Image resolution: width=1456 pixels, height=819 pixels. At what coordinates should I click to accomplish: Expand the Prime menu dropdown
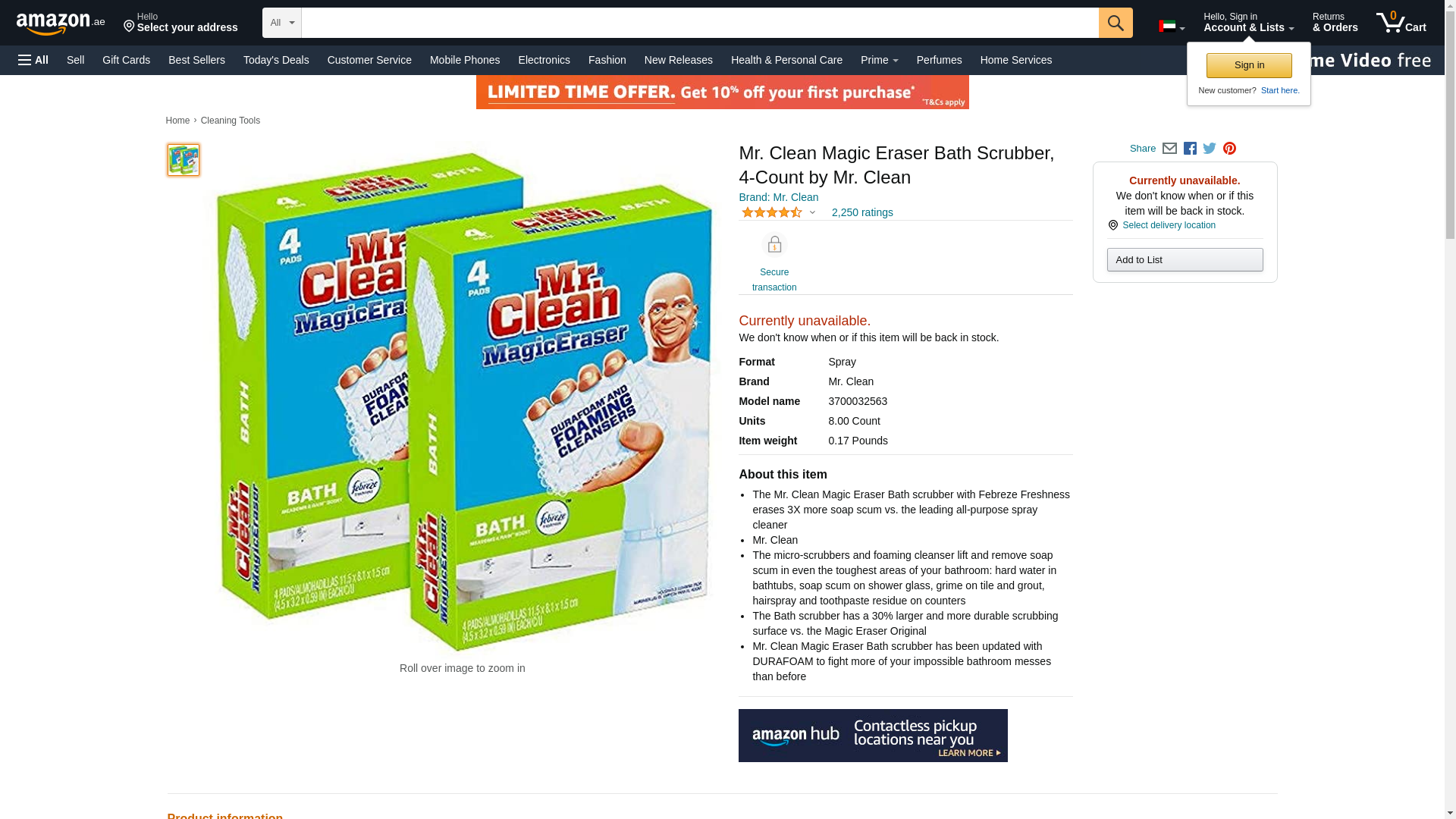coord(879,60)
